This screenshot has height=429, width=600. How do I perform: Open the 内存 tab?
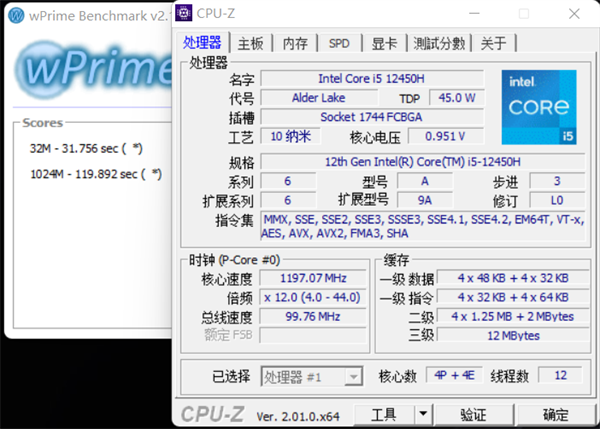point(295,43)
